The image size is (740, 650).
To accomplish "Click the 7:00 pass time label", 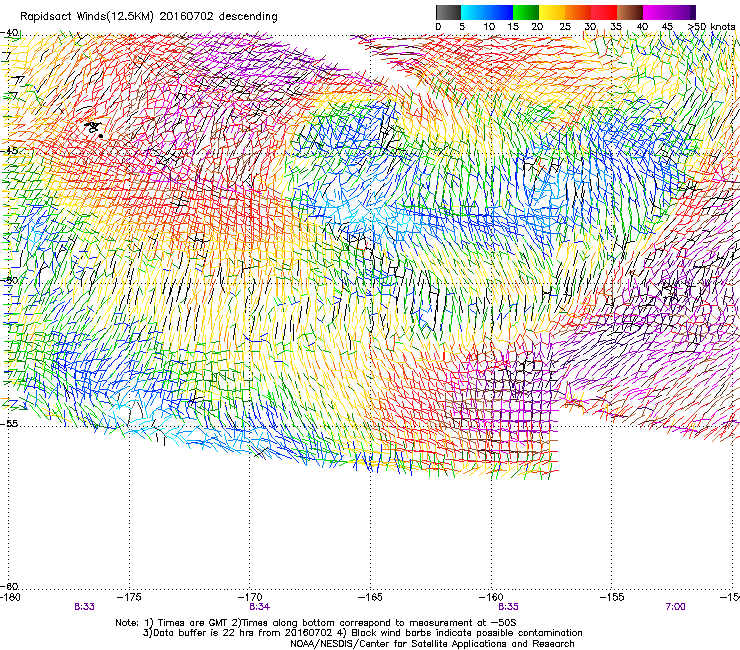I will click(675, 607).
